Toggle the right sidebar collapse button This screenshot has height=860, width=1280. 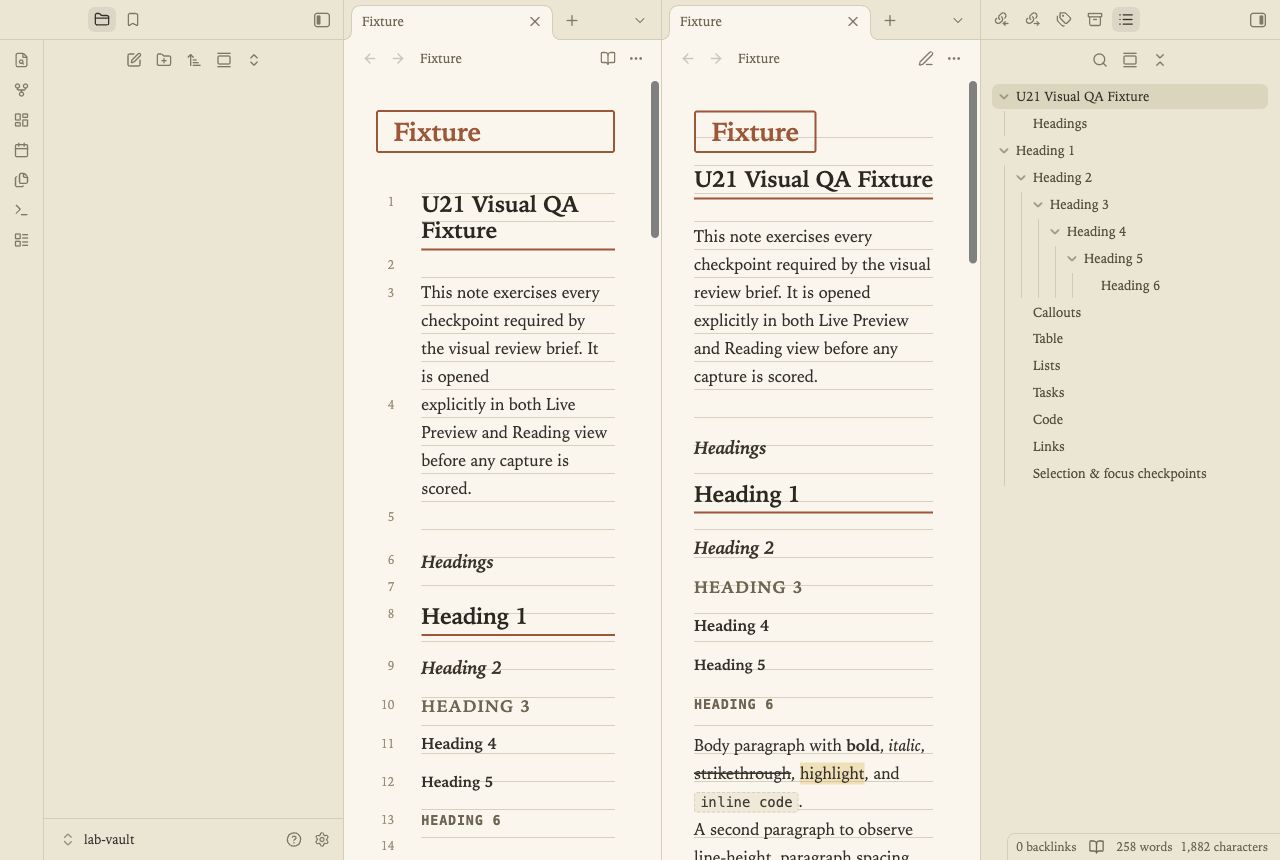pos(1258,20)
